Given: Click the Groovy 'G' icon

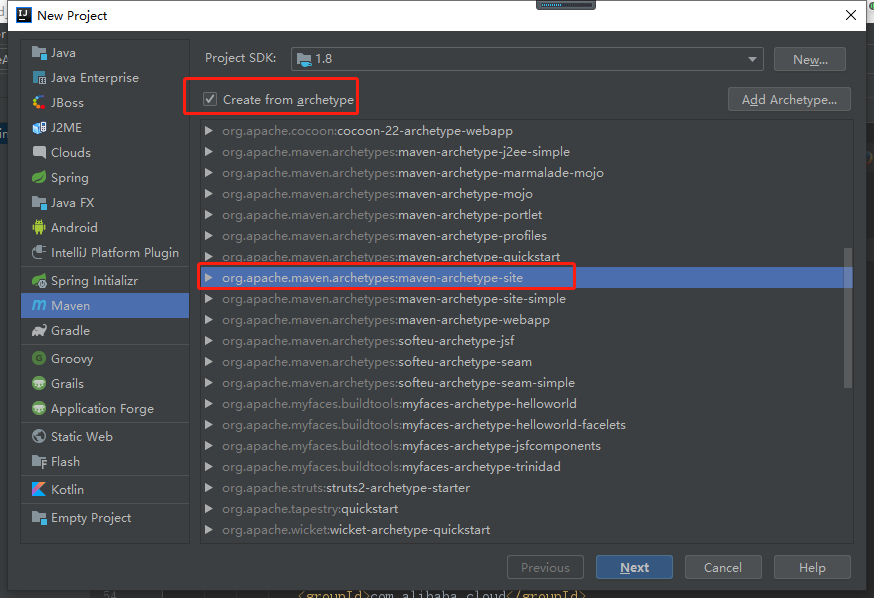Looking at the screenshot, I should point(39,358).
